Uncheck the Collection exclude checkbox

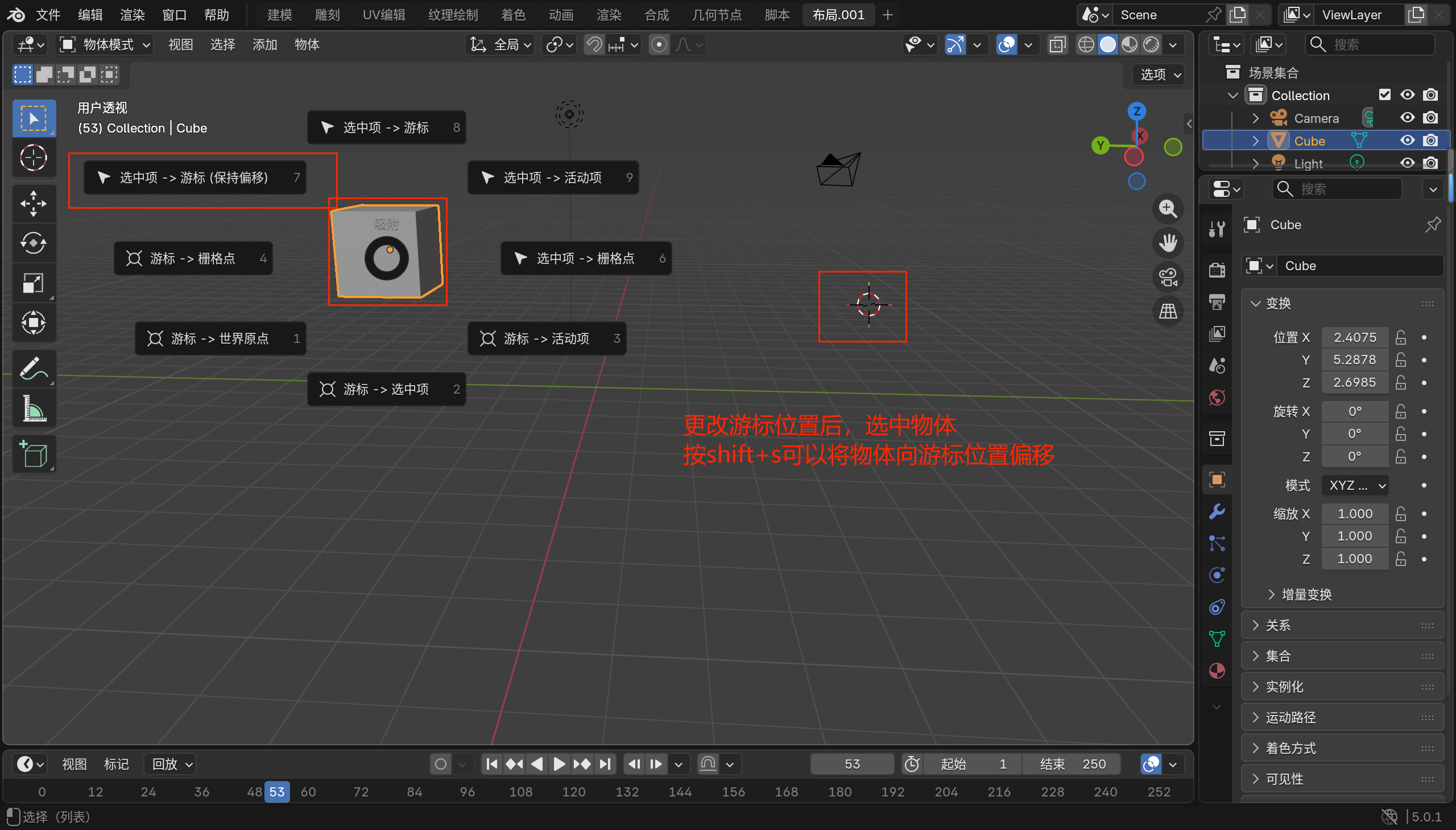tap(1384, 94)
